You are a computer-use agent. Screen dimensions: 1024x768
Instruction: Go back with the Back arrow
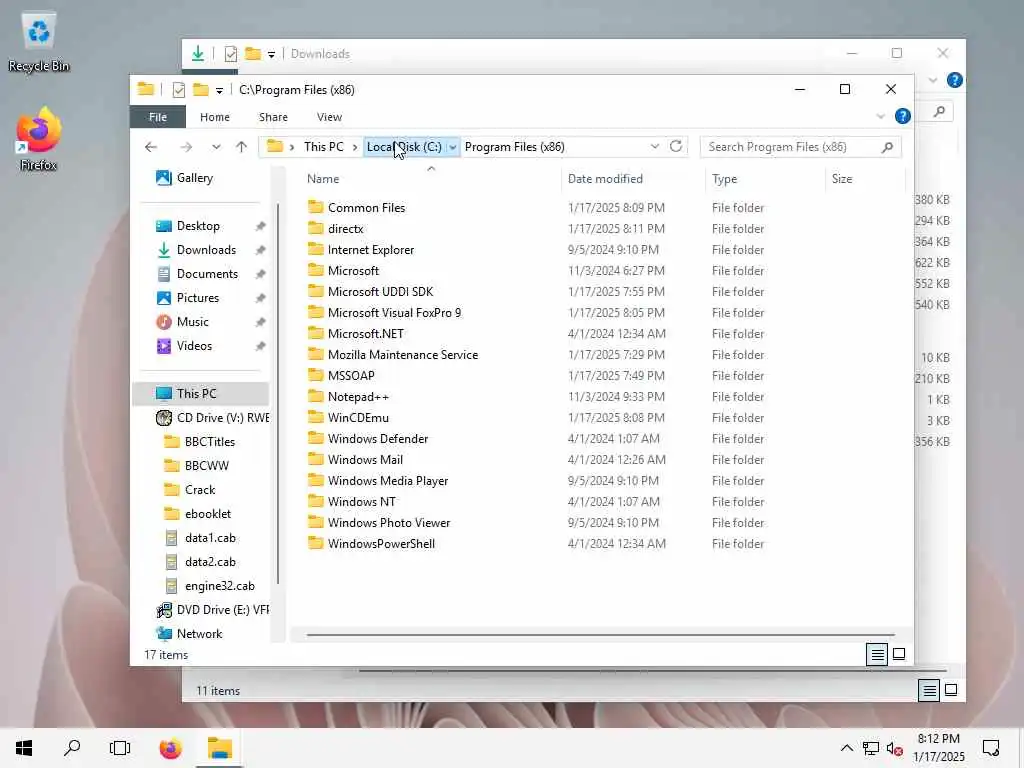151,147
